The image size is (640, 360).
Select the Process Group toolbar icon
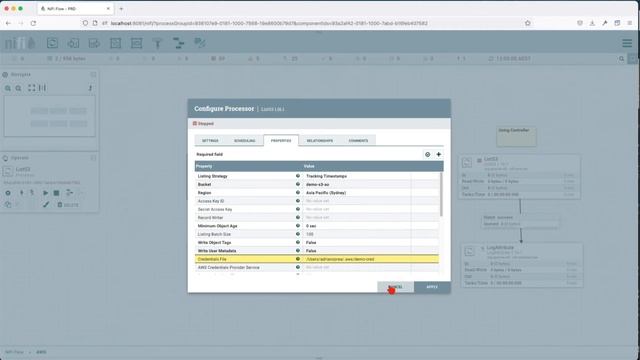(x=116, y=43)
